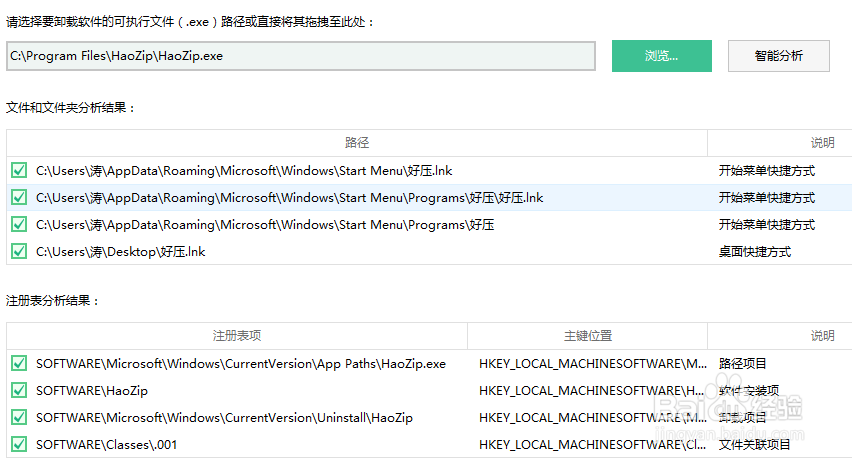Uncheck the SOFTWARE\HaoZip registry checkbox
Viewport: 852px width, 464px height.
(x=19, y=390)
